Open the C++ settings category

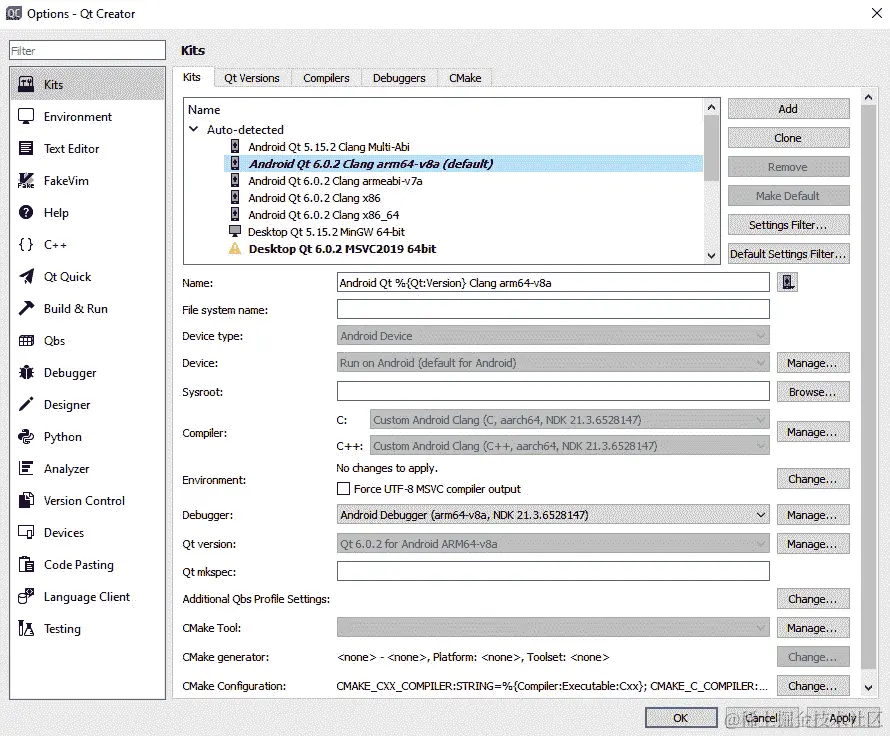tap(87, 245)
